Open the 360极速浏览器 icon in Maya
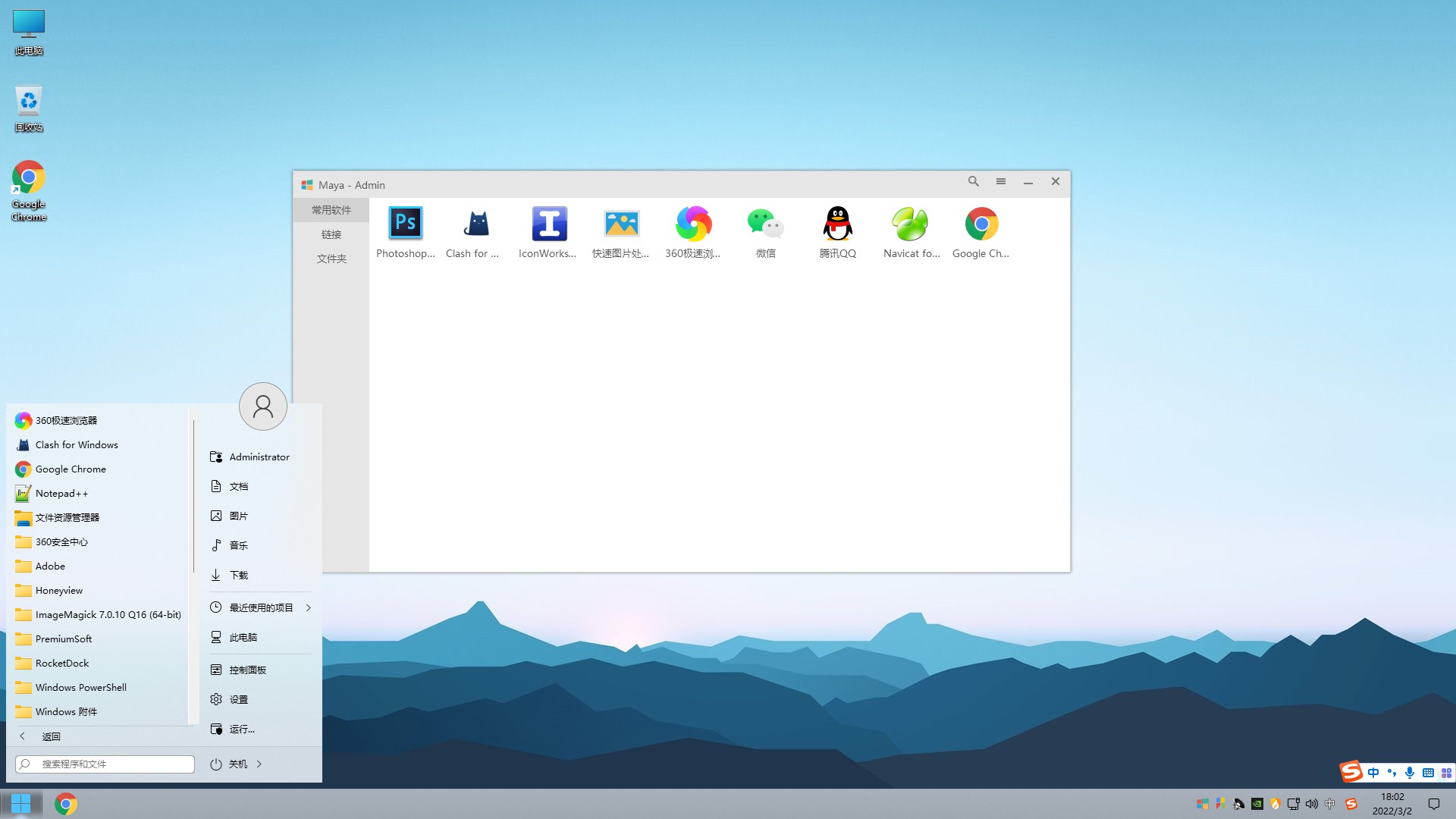1456x819 pixels. (x=693, y=224)
